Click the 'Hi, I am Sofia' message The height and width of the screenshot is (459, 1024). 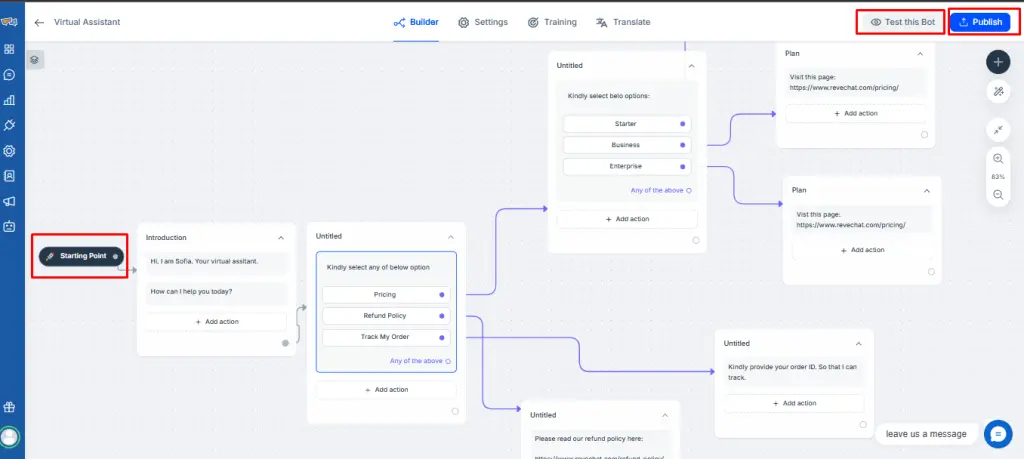[216, 261]
